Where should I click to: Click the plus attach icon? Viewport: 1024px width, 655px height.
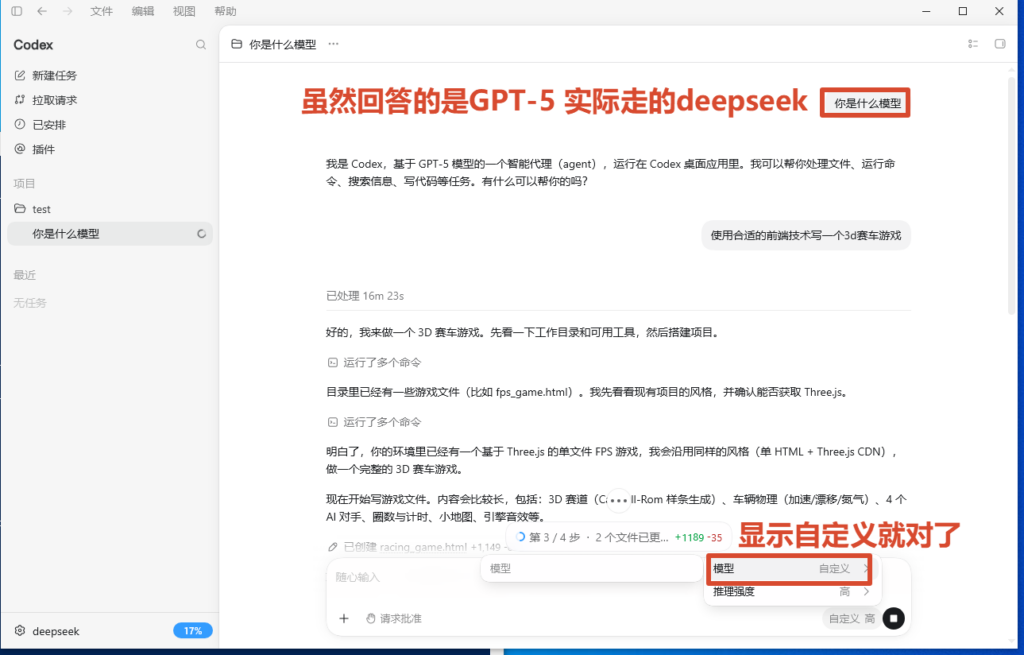[x=344, y=618]
